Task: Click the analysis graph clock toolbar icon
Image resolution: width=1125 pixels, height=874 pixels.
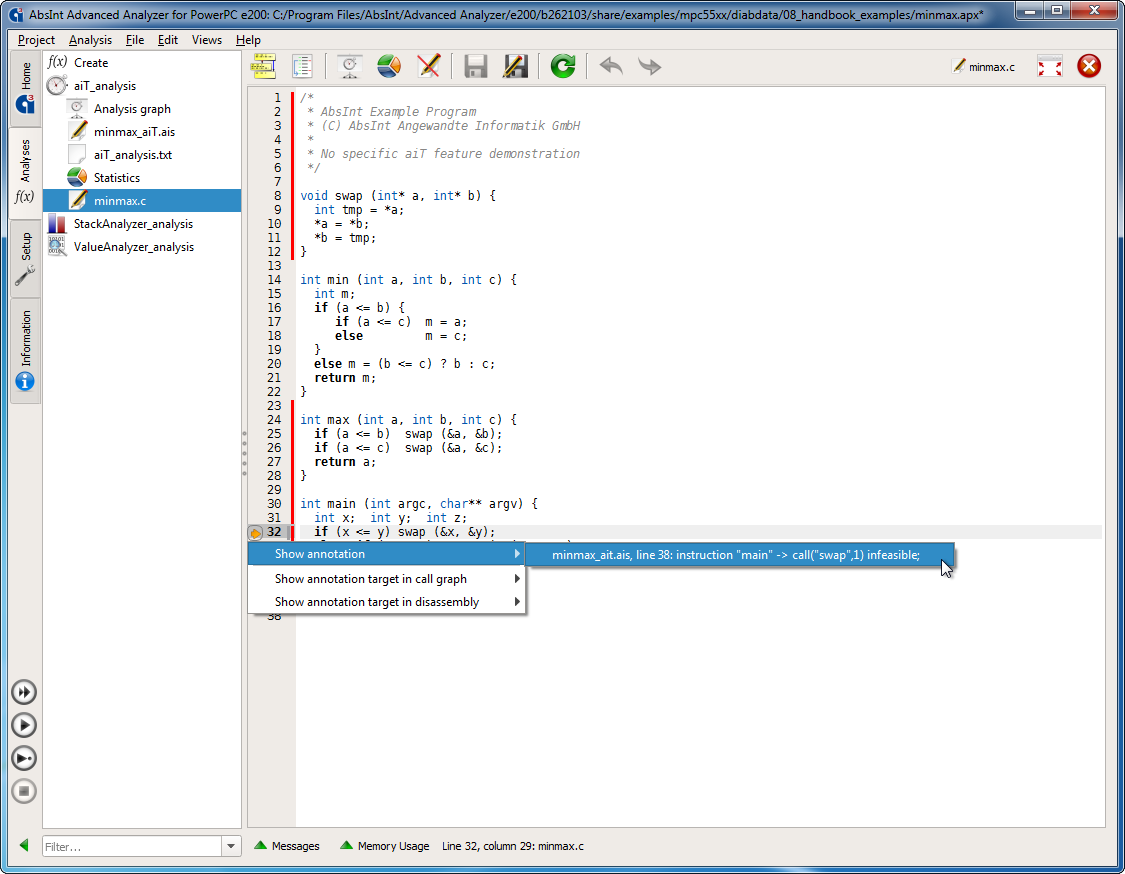Action: click(349, 66)
